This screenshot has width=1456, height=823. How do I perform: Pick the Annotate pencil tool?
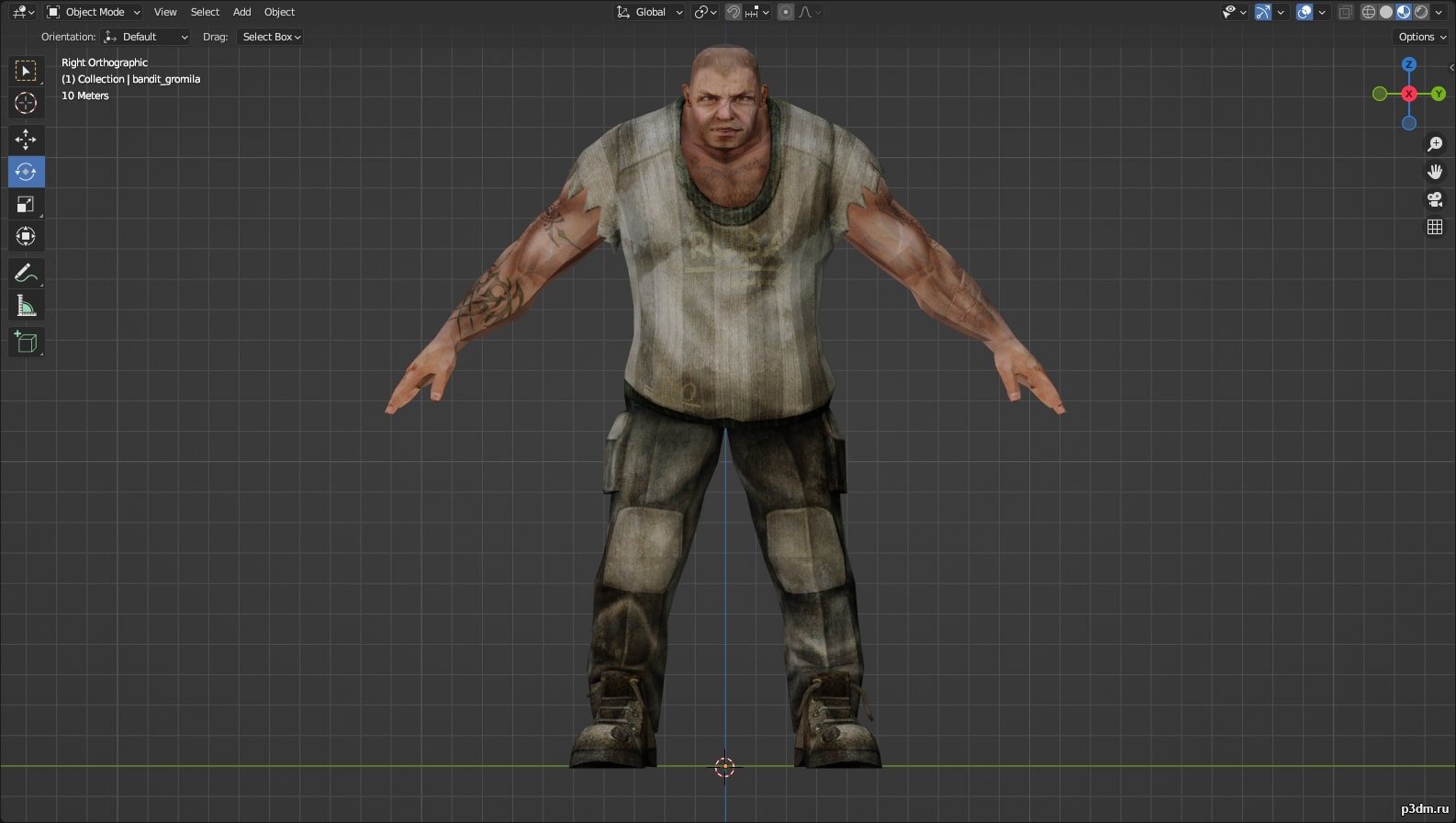pyautogui.click(x=26, y=273)
